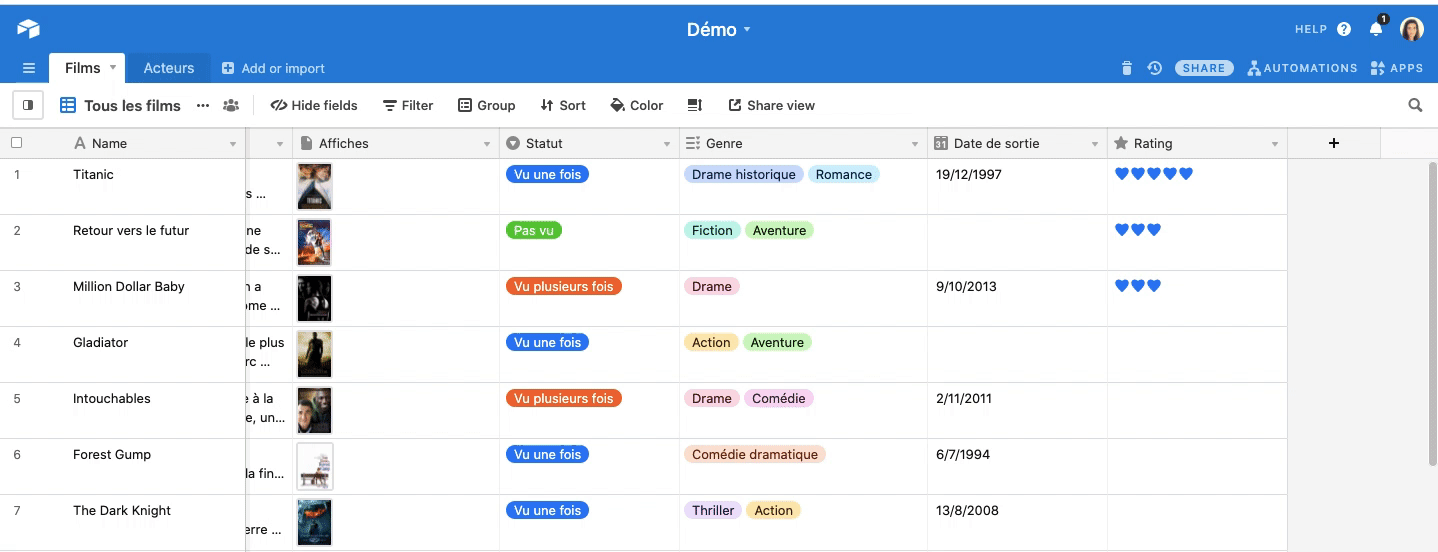Click Hide fields
This screenshot has height=552, width=1438.
314,105
